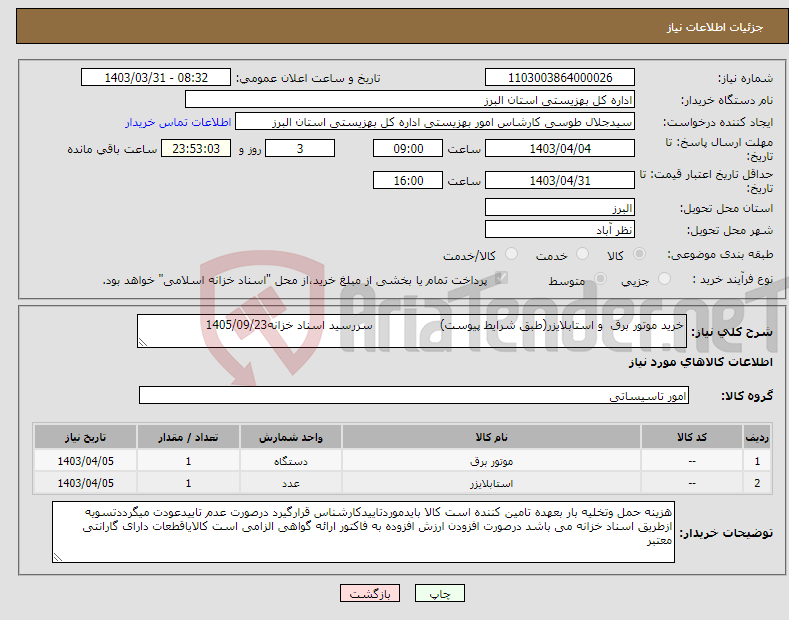Screen dimensions: 789x620
Task: Click the quantity cell in استابلایزر row
Action: (188, 483)
